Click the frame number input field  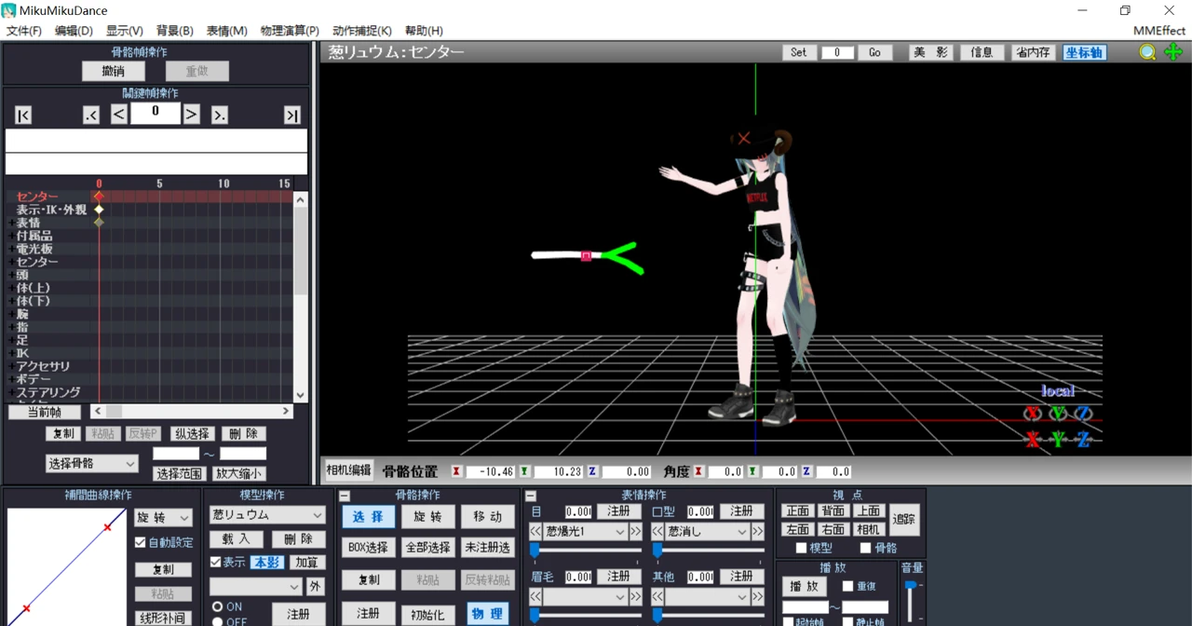click(x=155, y=113)
